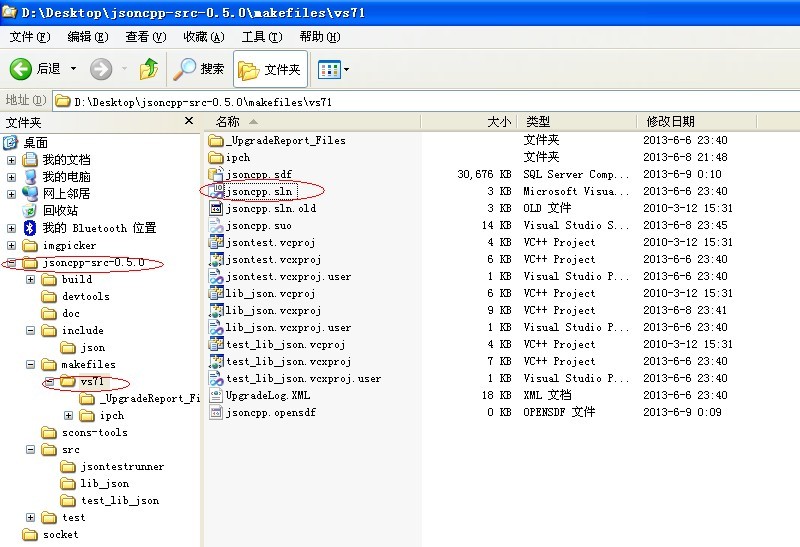
Task: Toggle the 文件夹 folders pane button
Action: click(x=270, y=69)
